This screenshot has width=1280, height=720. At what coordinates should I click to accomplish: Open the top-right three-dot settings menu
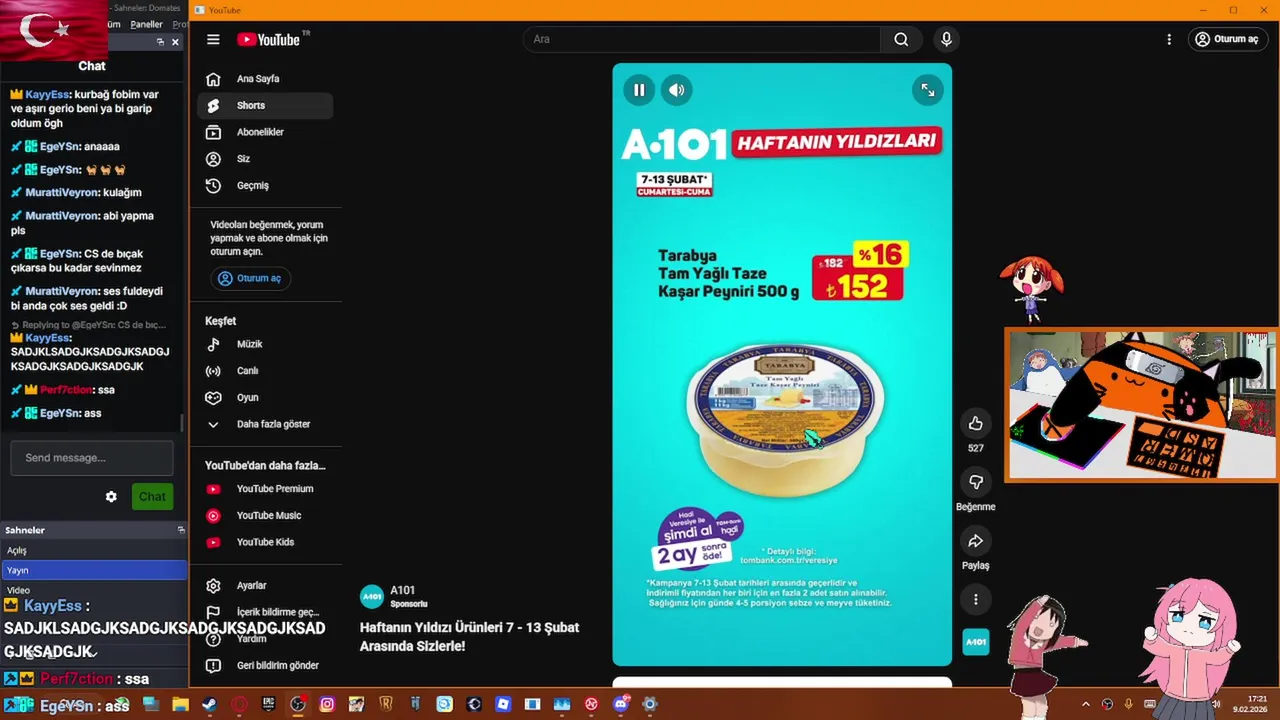point(1169,39)
